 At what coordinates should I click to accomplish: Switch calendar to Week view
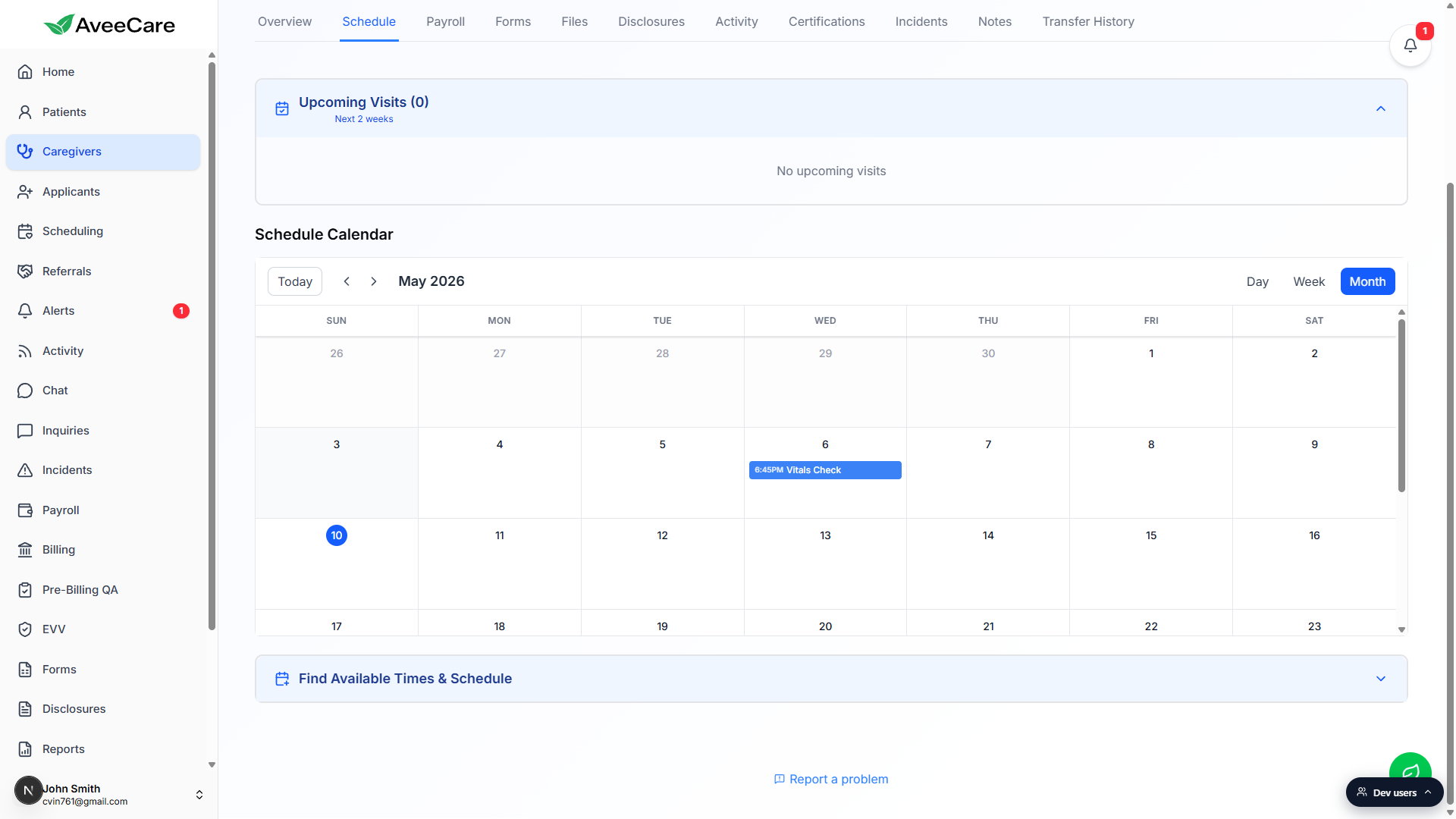tap(1309, 281)
